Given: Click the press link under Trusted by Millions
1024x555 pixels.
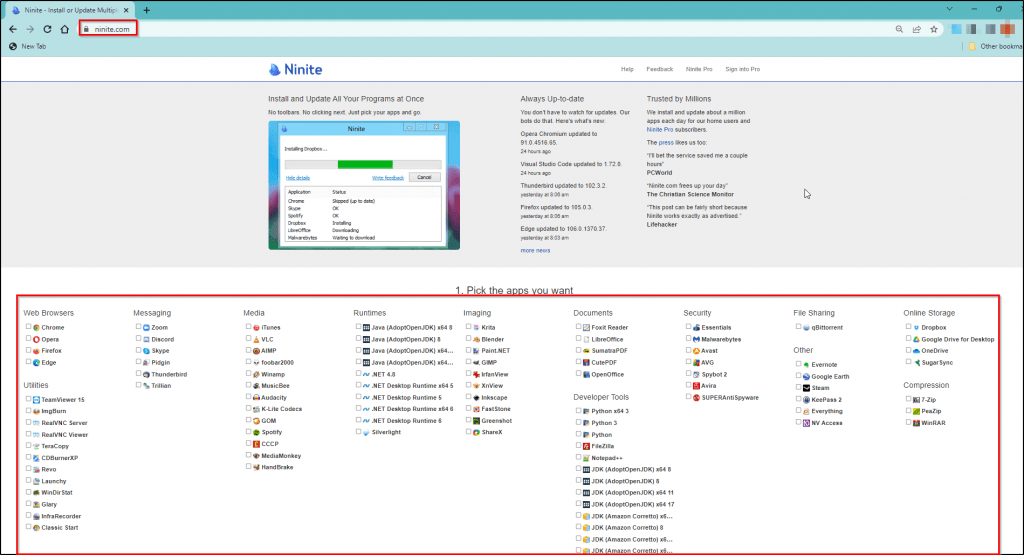Looking at the screenshot, I should click(665, 142).
